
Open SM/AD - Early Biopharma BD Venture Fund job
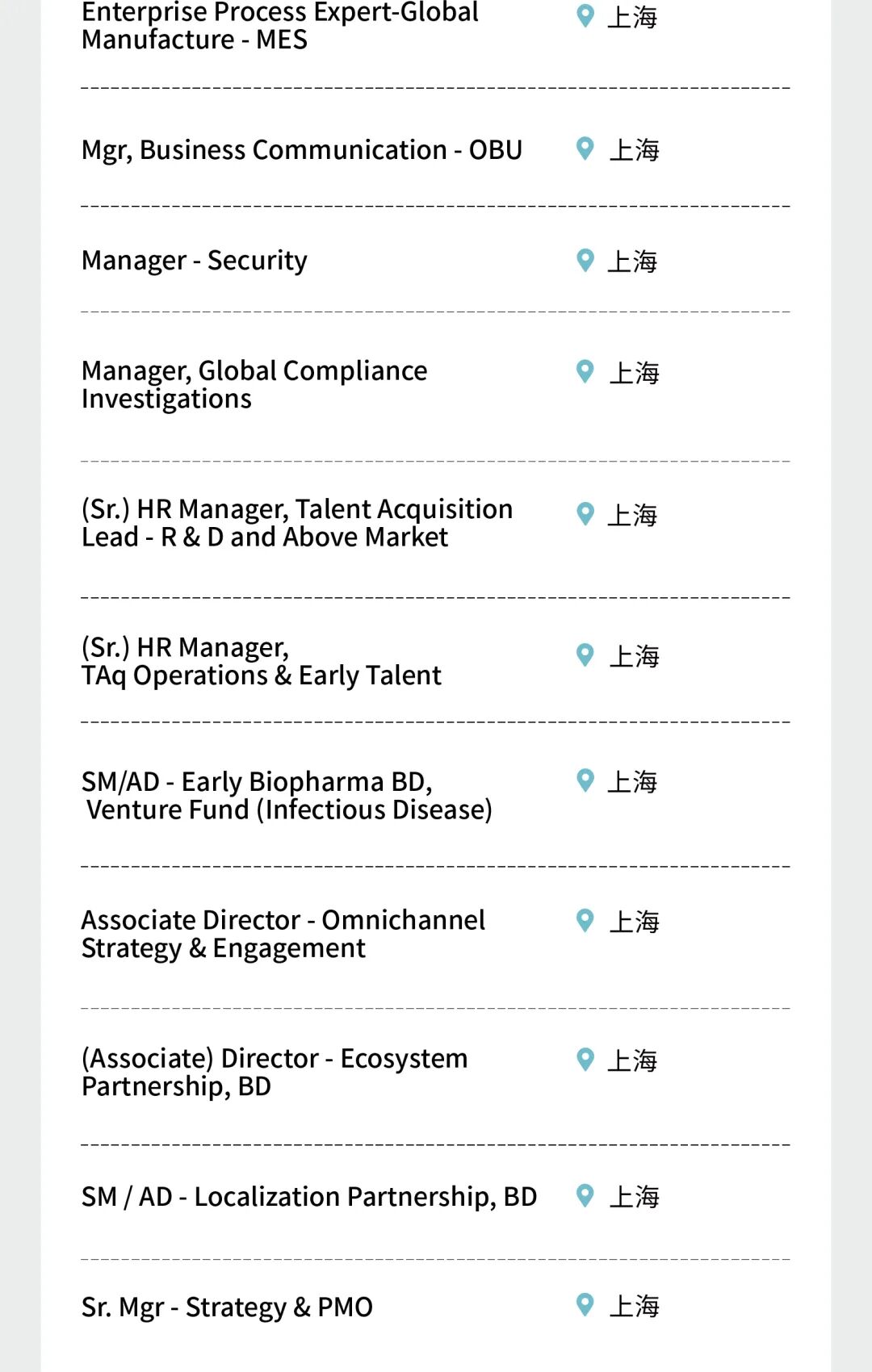[x=287, y=796]
